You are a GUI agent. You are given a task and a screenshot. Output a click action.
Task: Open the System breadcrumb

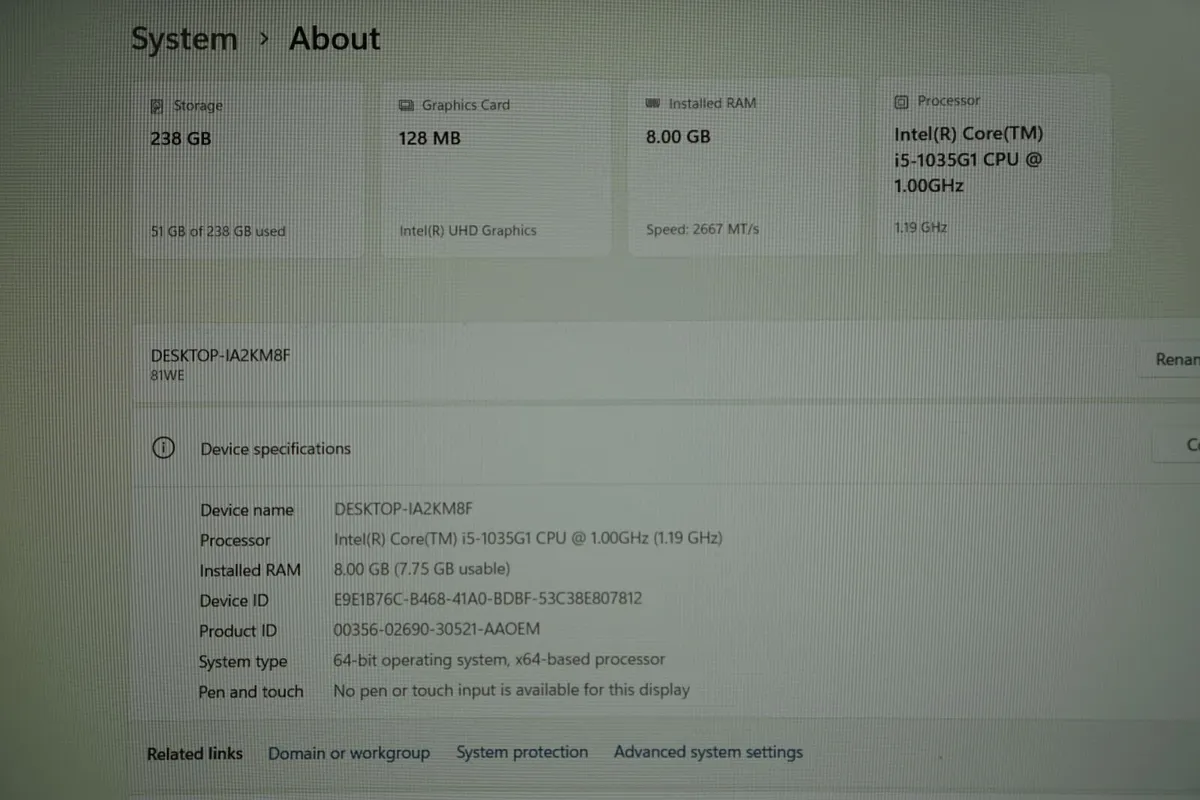184,38
